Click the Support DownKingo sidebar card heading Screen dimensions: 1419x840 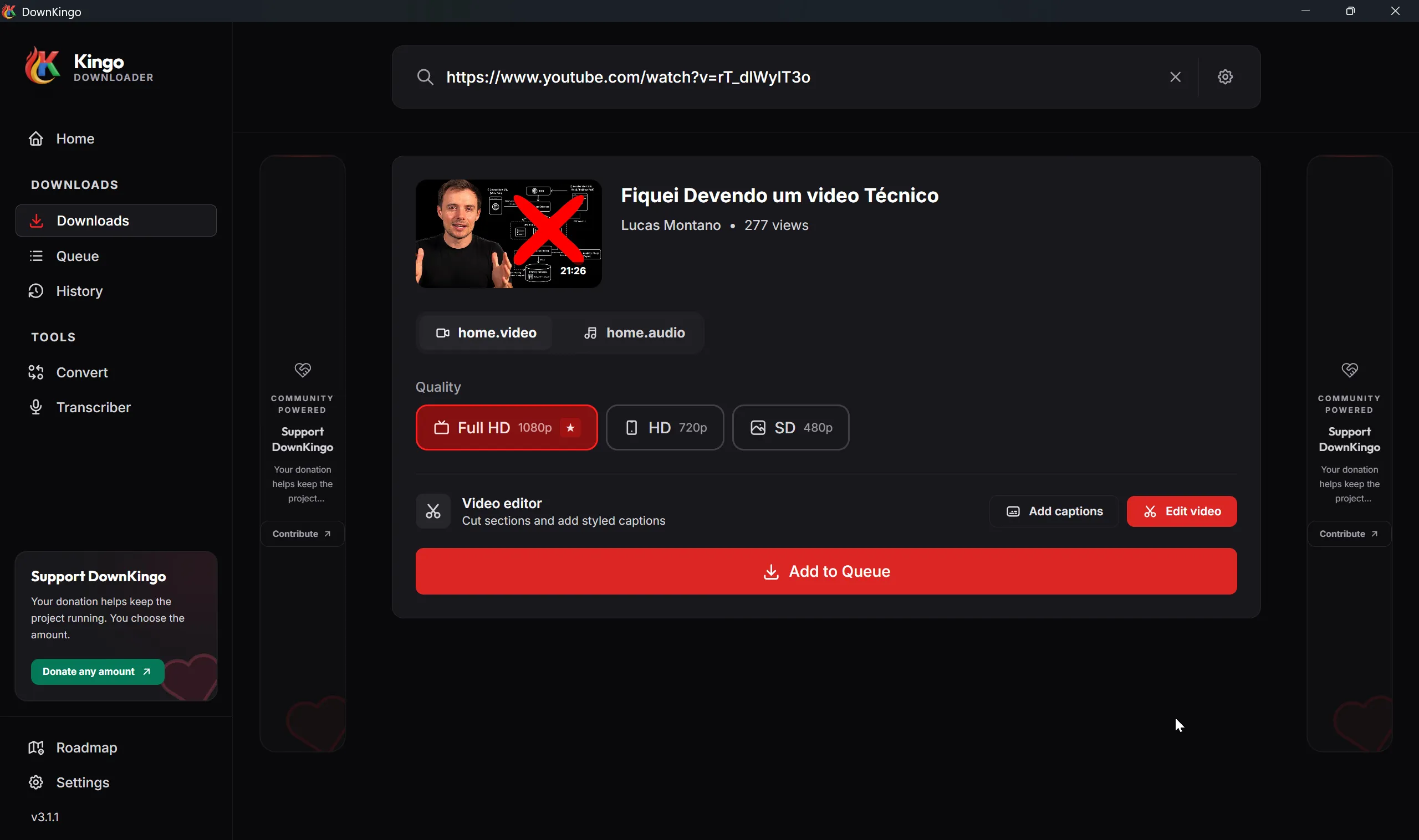(x=99, y=576)
